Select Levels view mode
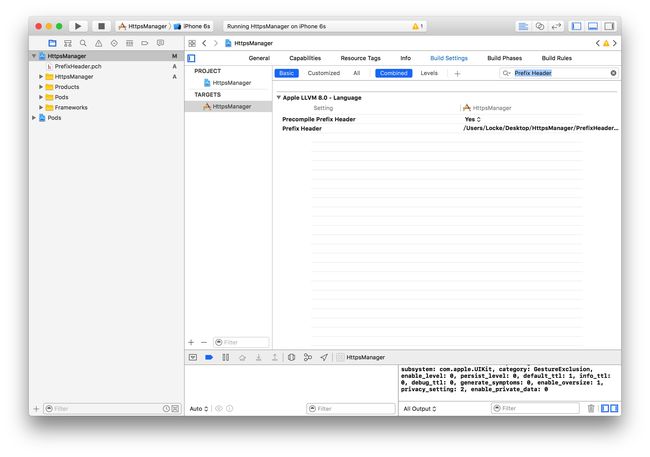 tap(429, 73)
